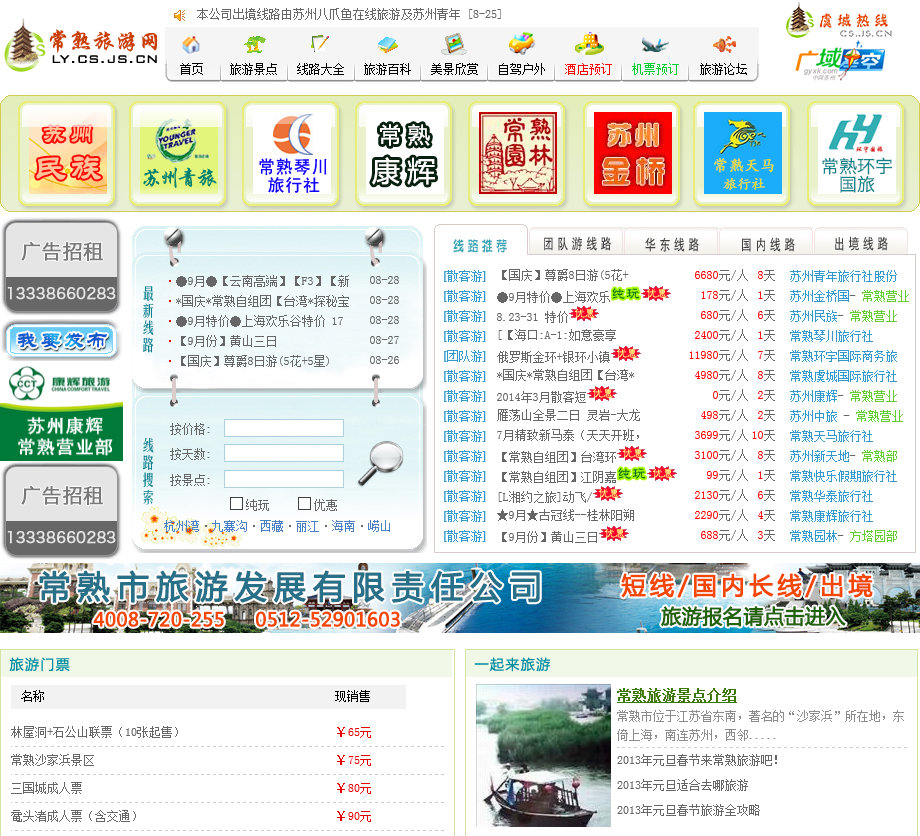Viewport: 920px width, 836px height.
Task: Click the 线路大全 notepad icon
Action: [320, 44]
